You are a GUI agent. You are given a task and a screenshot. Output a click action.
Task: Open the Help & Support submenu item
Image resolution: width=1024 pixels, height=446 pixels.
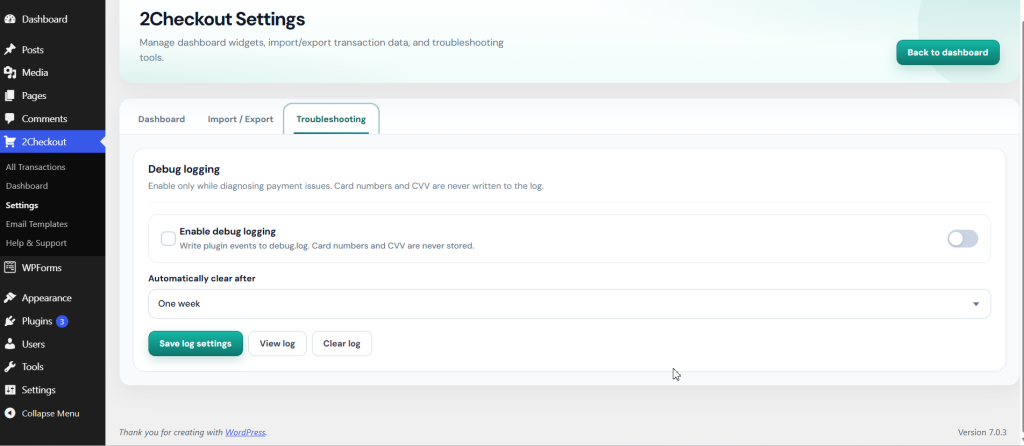[x=36, y=243]
